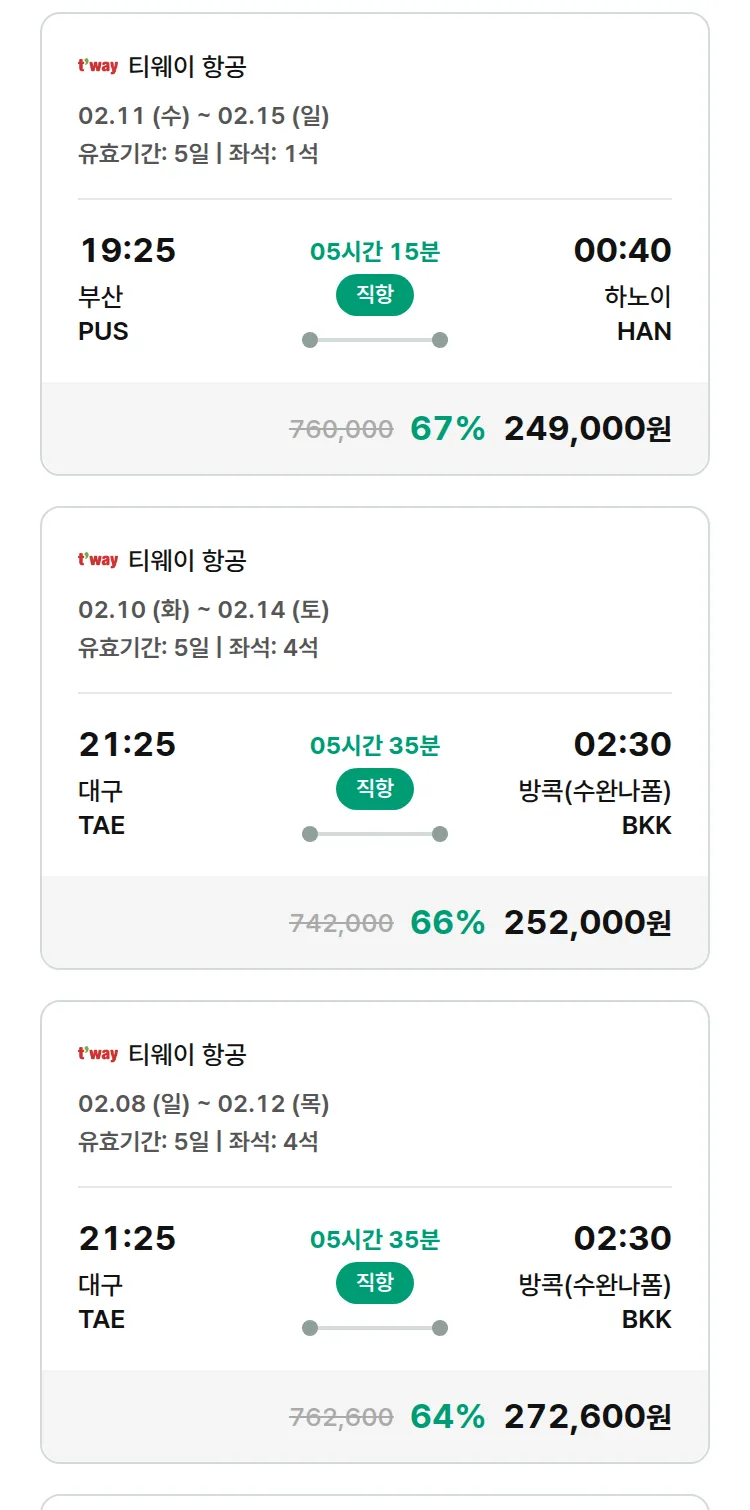Click the 19:25 Busan departure time

tap(127, 250)
